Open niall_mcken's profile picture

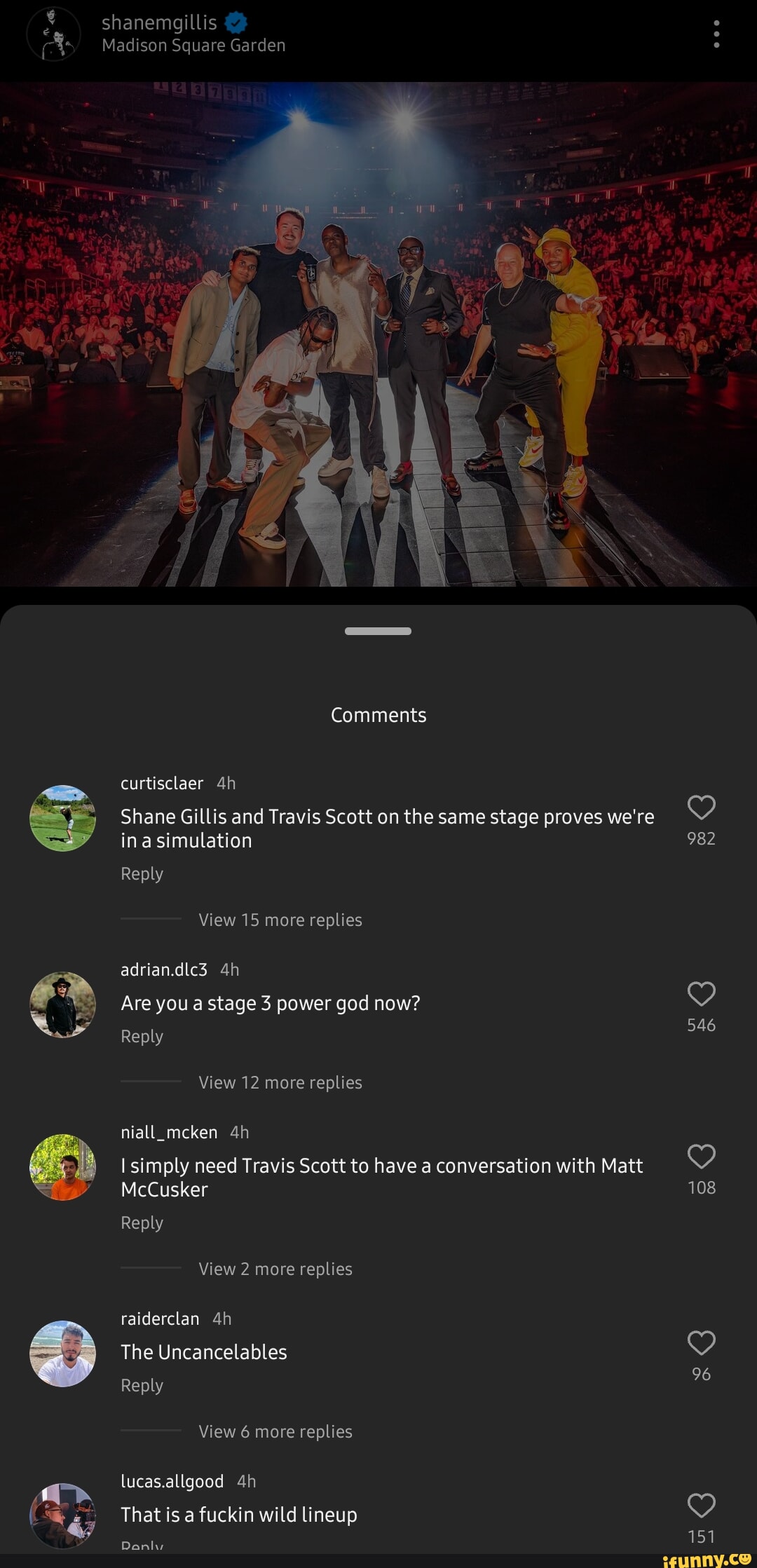tap(62, 1167)
